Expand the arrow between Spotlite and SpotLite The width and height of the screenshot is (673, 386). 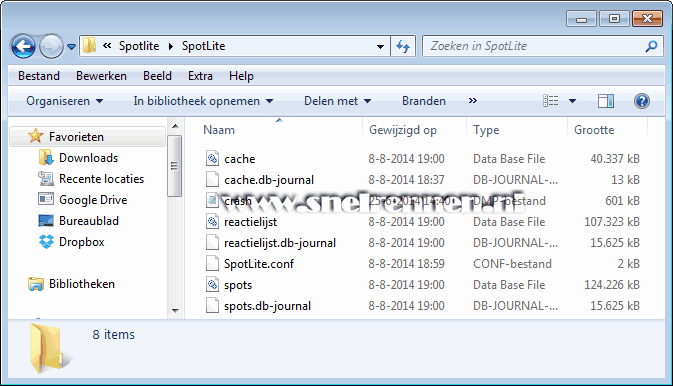170,46
